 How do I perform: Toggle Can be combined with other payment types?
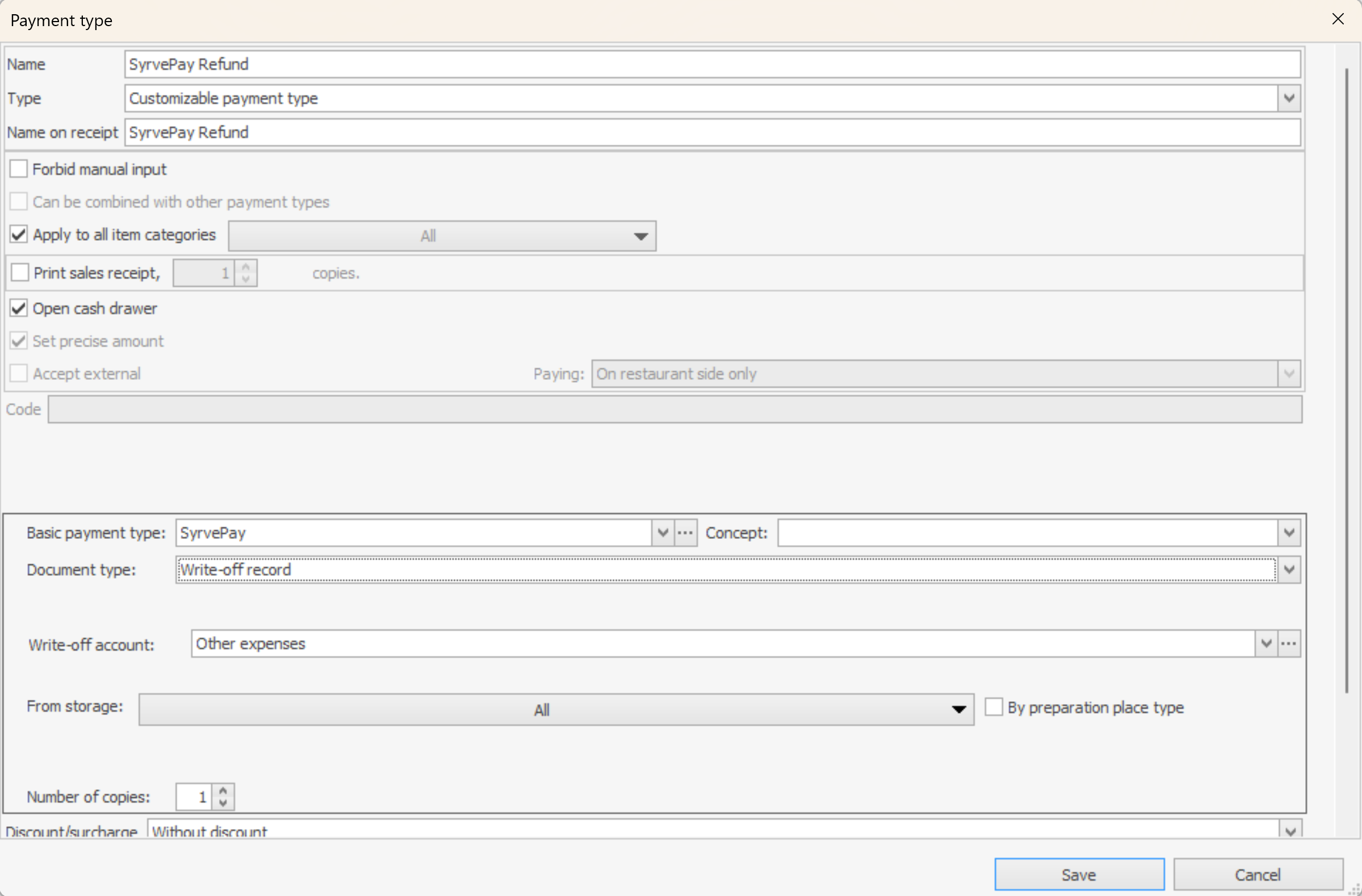19,202
